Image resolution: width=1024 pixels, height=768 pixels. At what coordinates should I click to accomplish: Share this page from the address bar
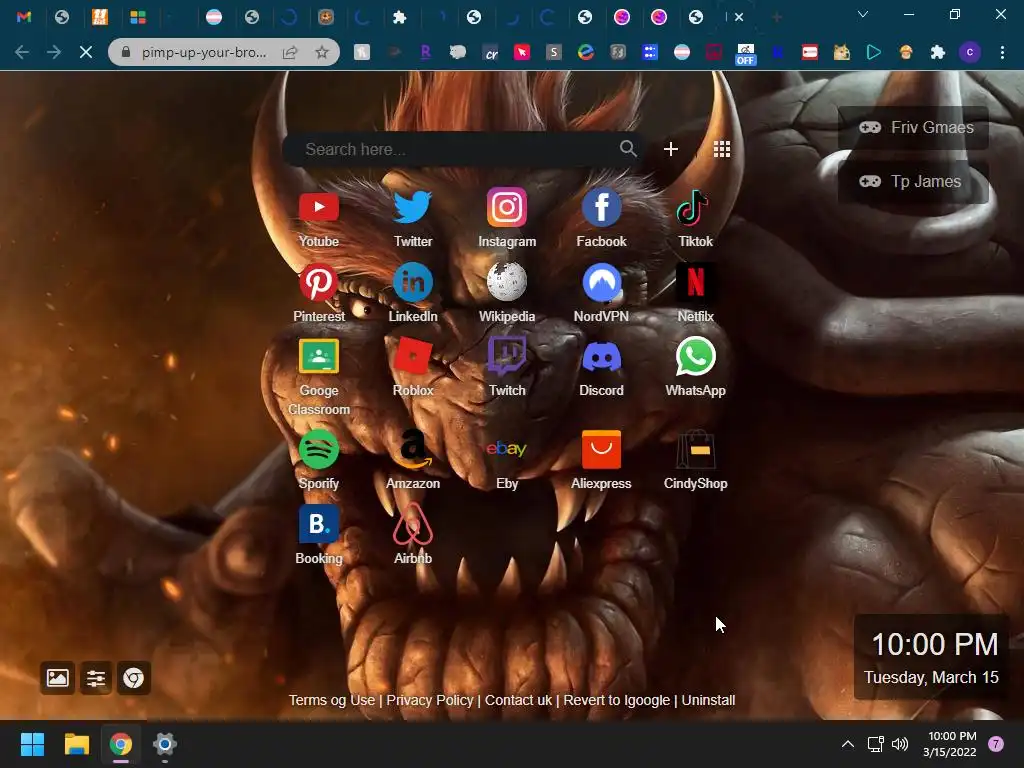[x=290, y=52]
